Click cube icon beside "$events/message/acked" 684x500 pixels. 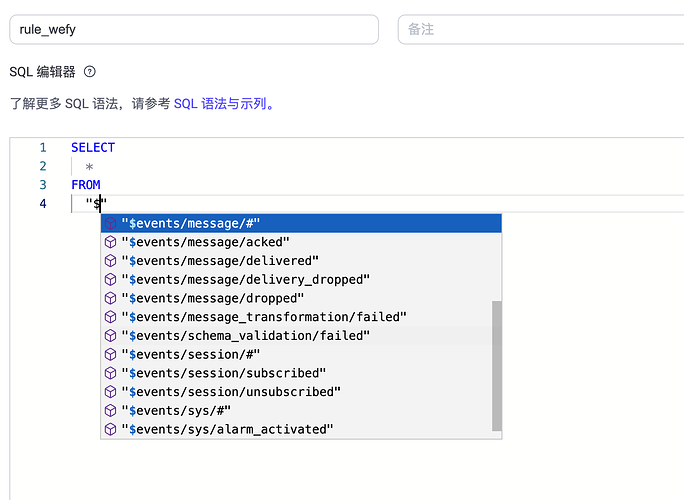coord(110,242)
